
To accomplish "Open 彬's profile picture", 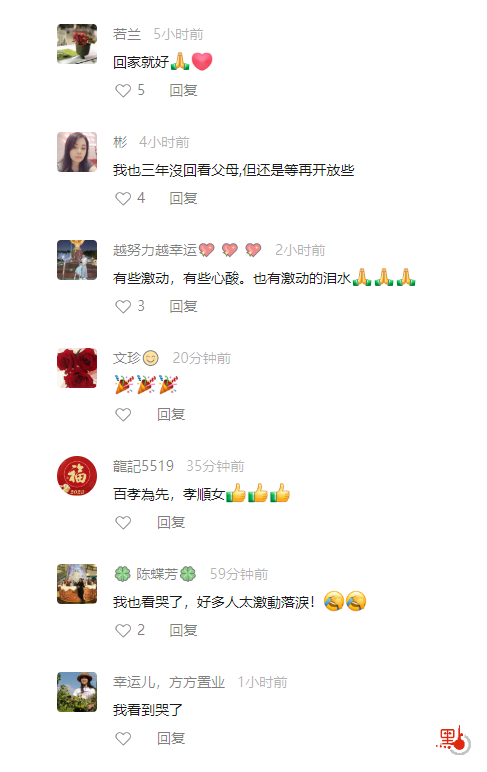I will (77, 152).
